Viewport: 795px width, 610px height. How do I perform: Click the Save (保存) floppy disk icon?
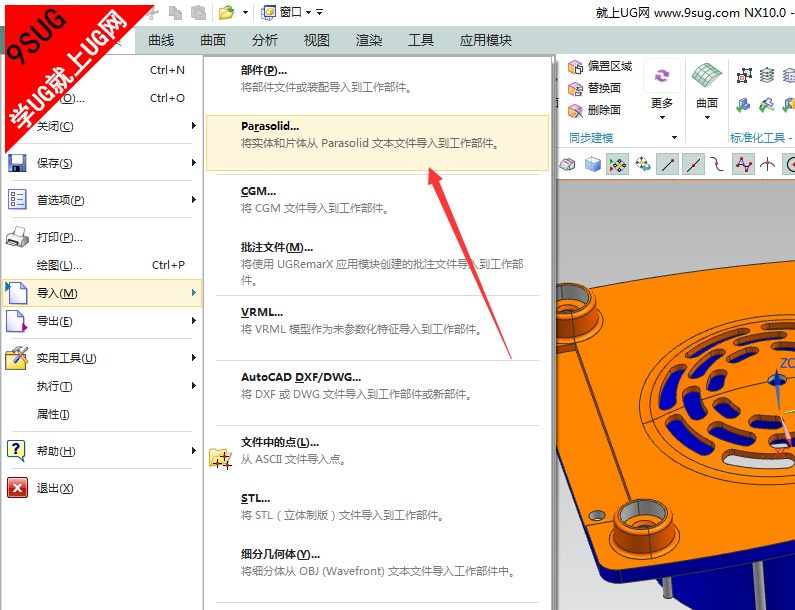tap(17, 163)
